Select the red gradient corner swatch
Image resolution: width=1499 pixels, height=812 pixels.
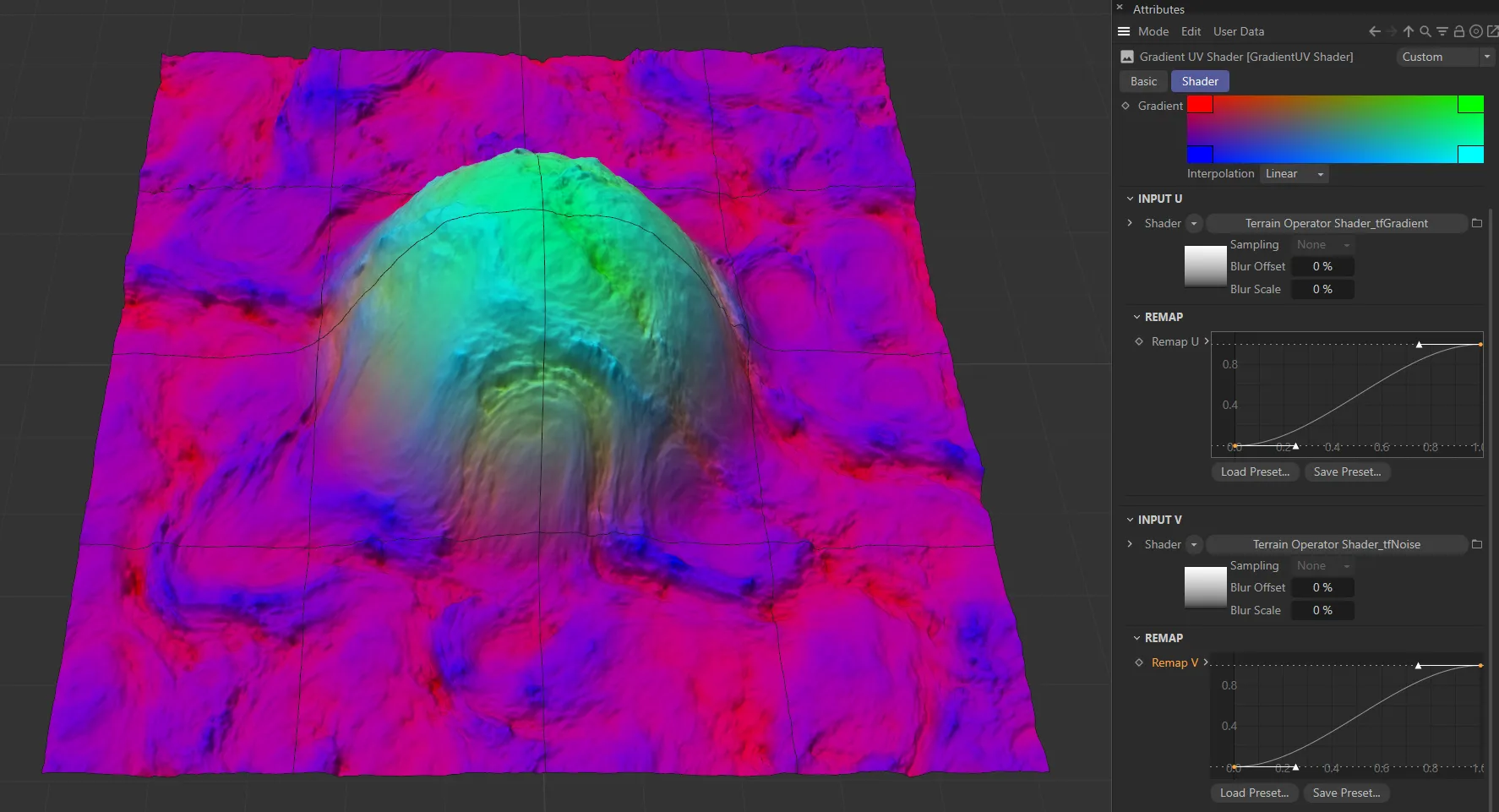pos(1200,104)
